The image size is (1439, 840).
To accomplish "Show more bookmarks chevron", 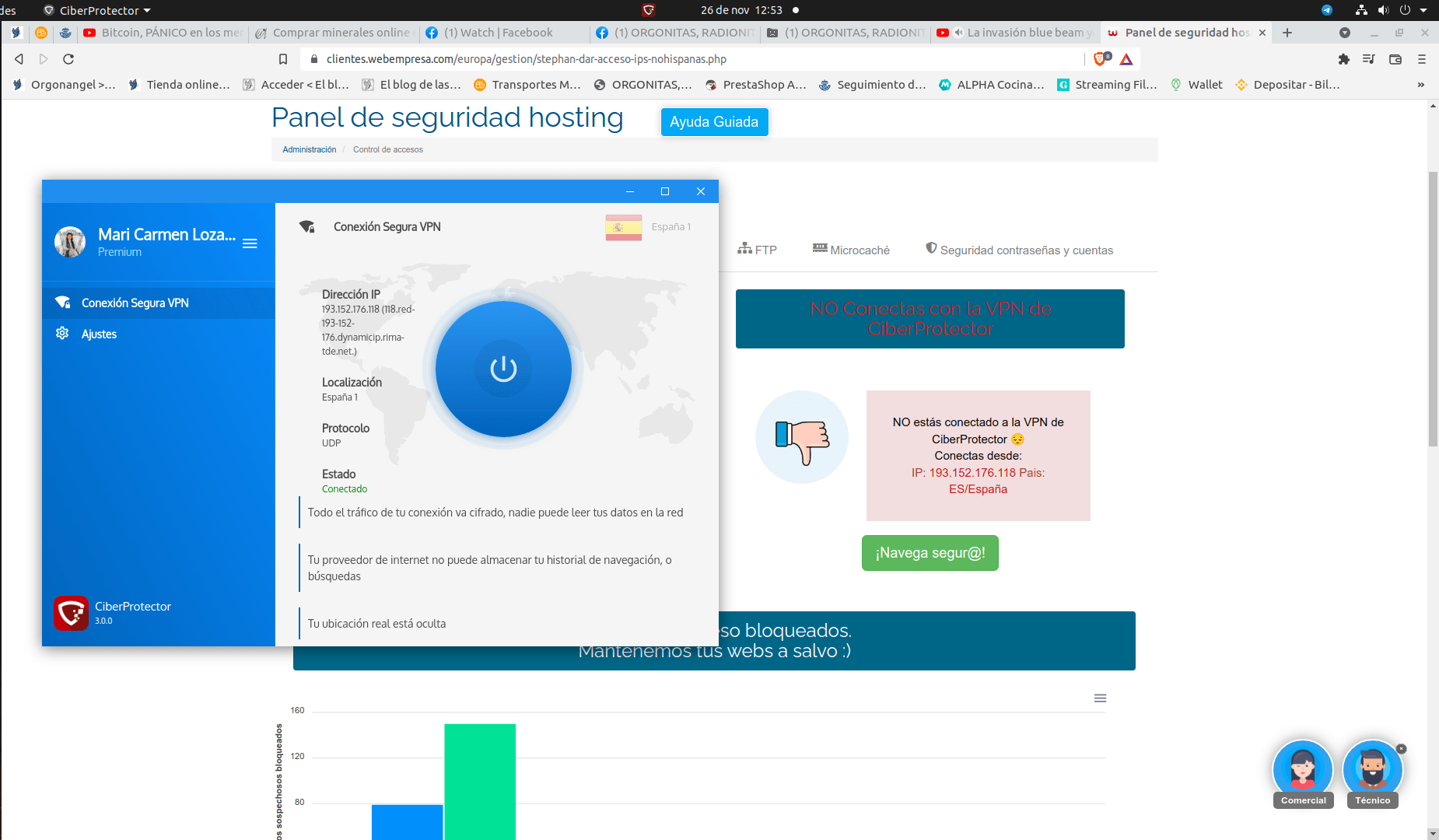I will (x=1421, y=85).
